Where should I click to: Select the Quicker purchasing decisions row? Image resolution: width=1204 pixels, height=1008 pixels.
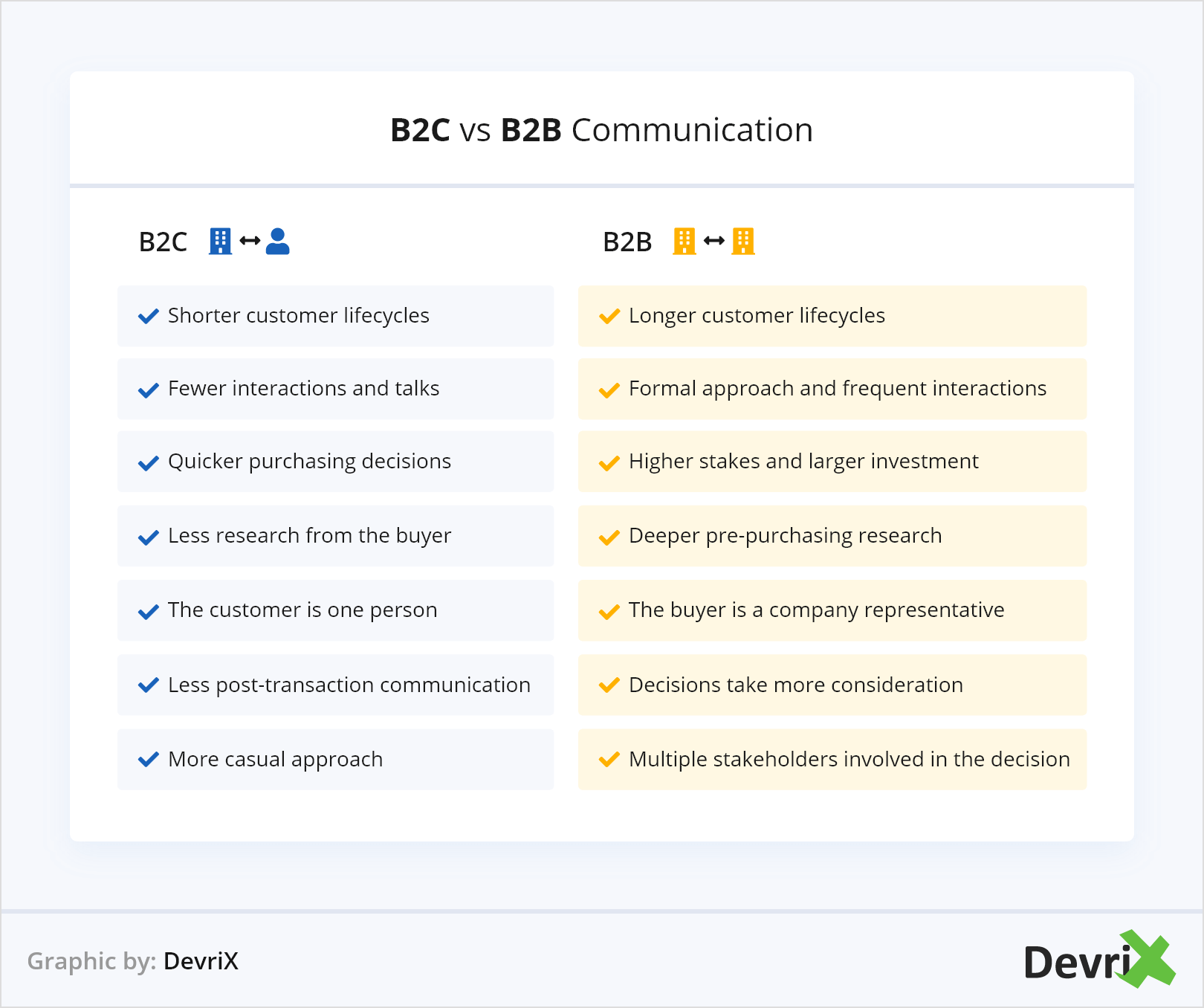pos(335,462)
